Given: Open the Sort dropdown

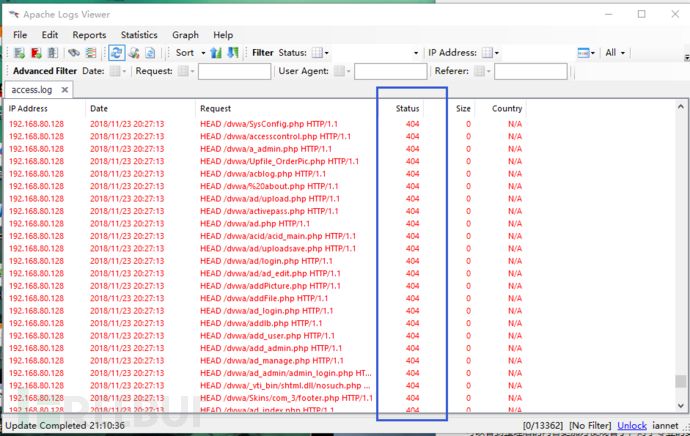Looking at the screenshot, I should click(x=190, y=53).
